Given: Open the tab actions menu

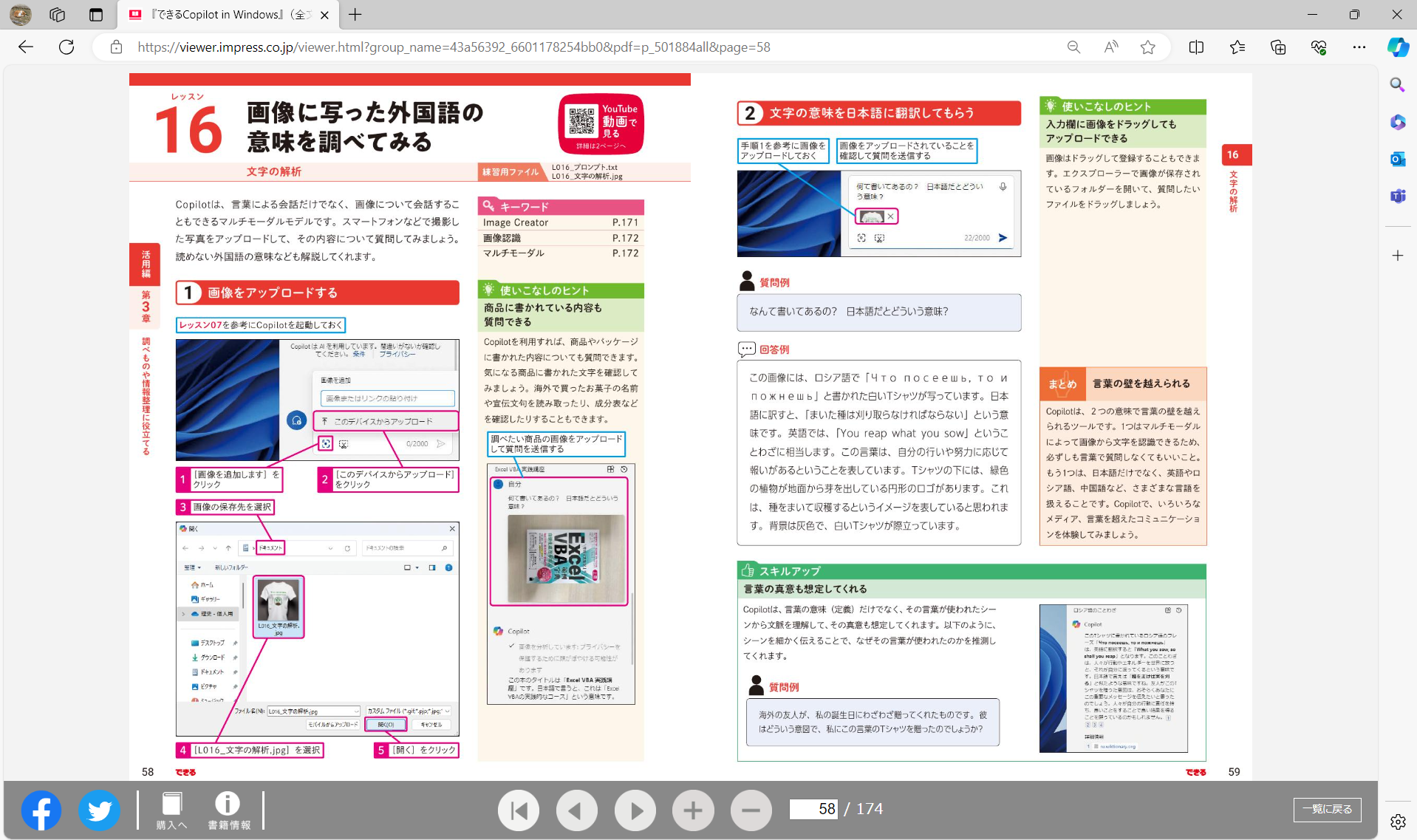Looking at the screenshot, I should (x=95, y=15).
